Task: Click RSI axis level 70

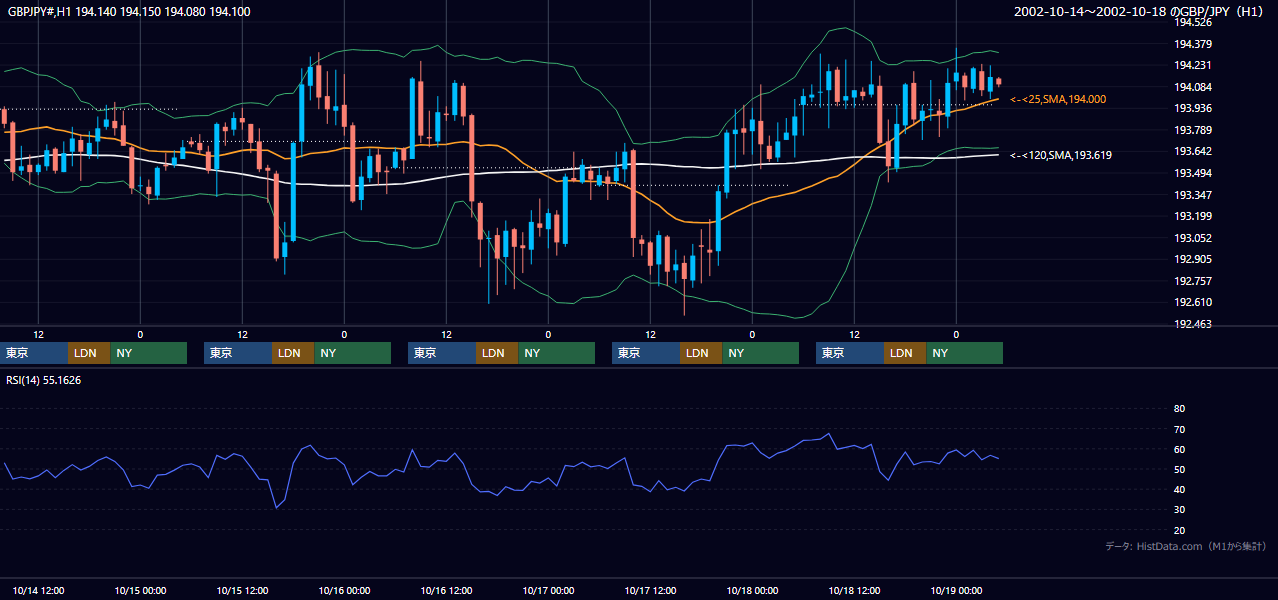Action: 1179,429
